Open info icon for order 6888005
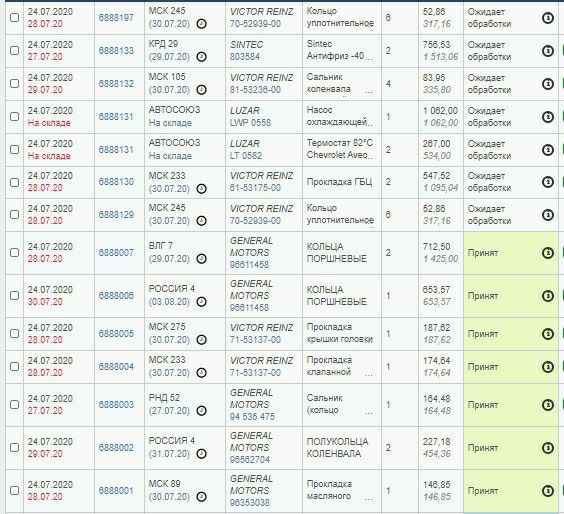The width and height of the screenshot is (564, 514). (x=547, y=334)
